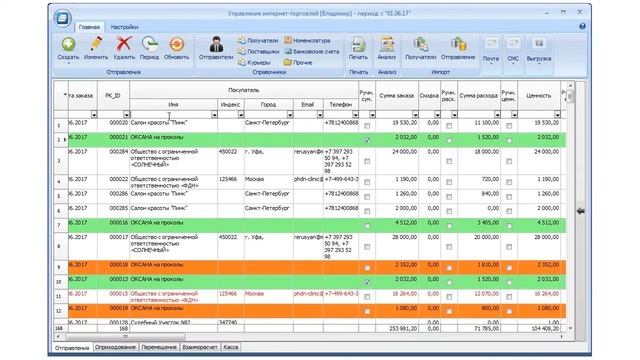The width and height of the screenshot is (640, 360).
Task: Click the Удалить red cross icon
Action: (x=124, y=44)
